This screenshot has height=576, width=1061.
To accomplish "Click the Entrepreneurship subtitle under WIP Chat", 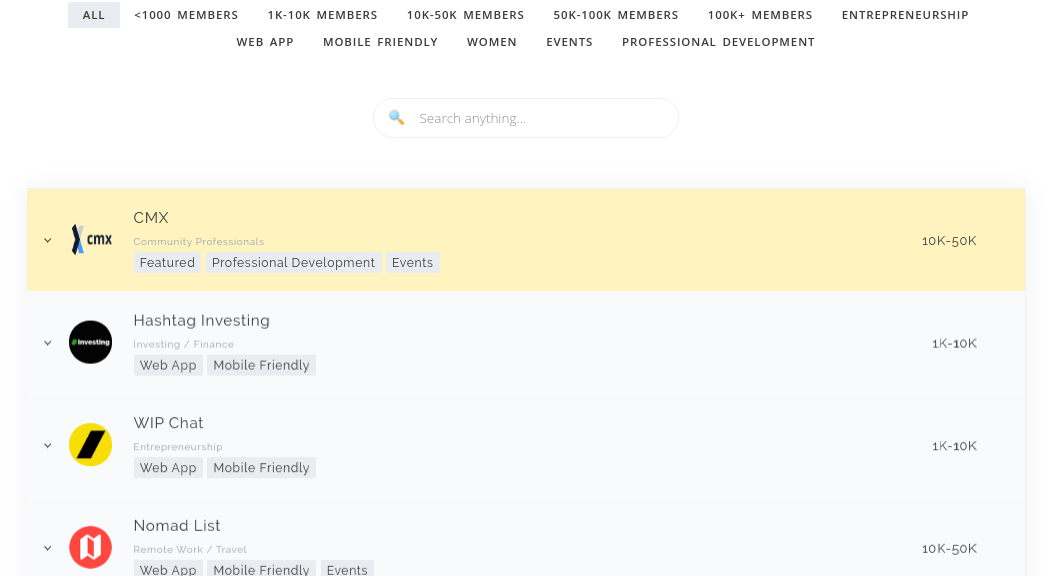I will point(178,447).
